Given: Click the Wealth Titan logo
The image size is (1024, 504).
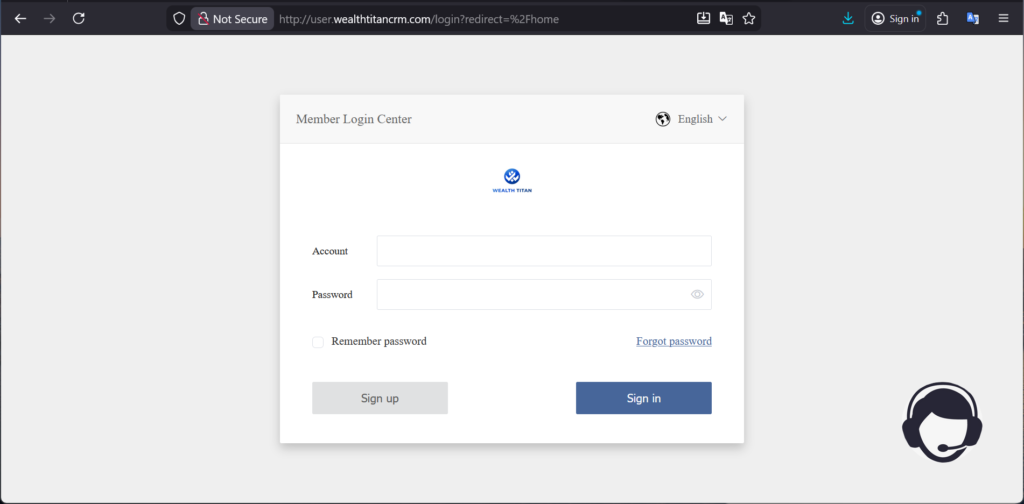Looking at the screenshot, I should tap(512, 180).
